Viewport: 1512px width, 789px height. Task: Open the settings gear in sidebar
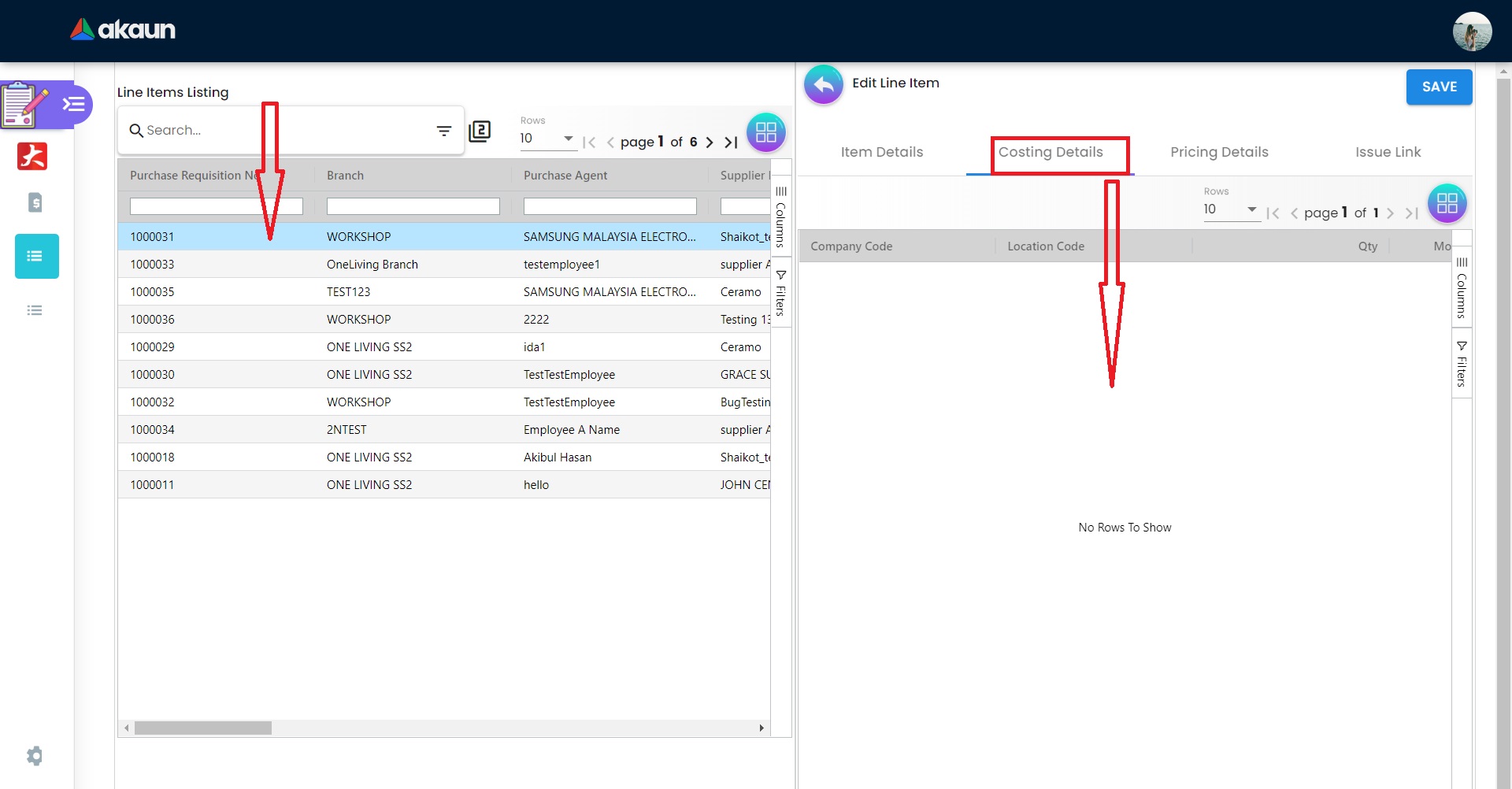[35, 756]
